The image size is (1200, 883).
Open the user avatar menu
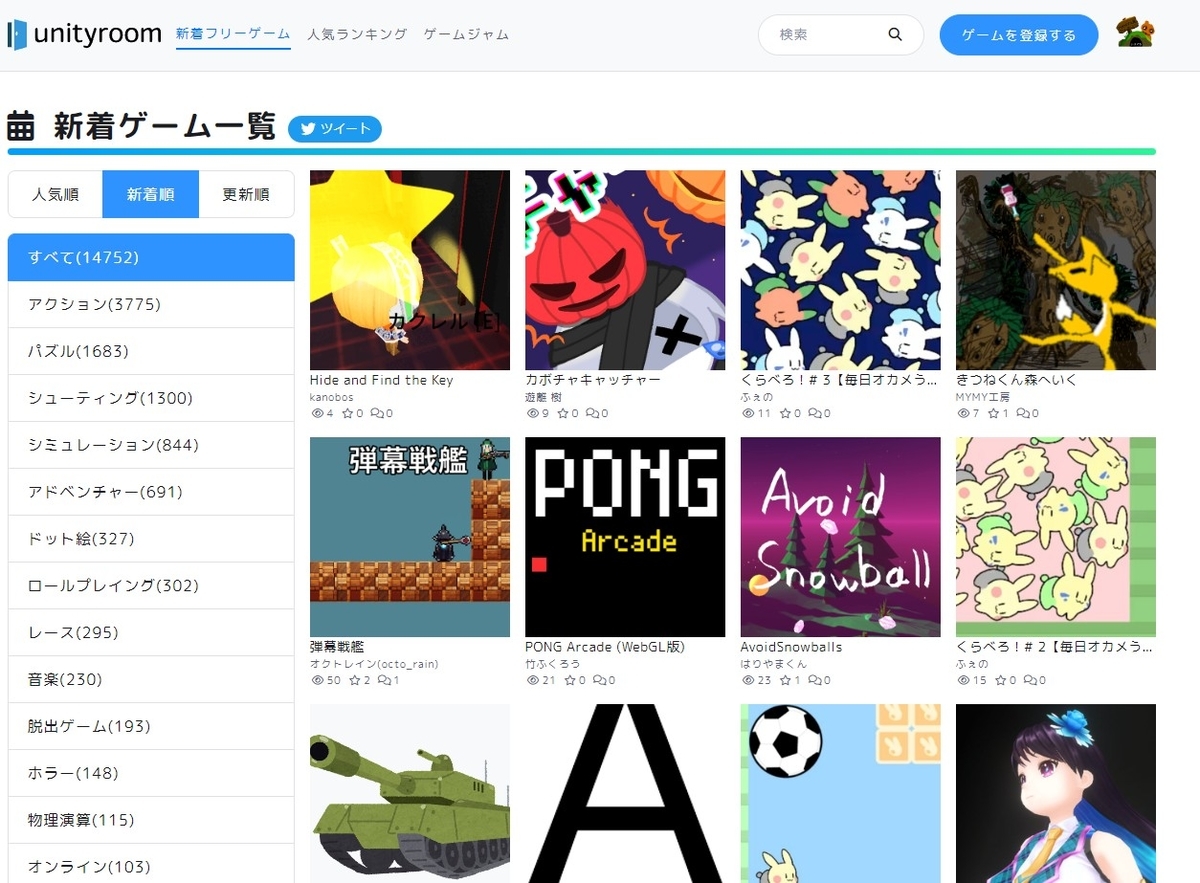(x=1135, y=34)
